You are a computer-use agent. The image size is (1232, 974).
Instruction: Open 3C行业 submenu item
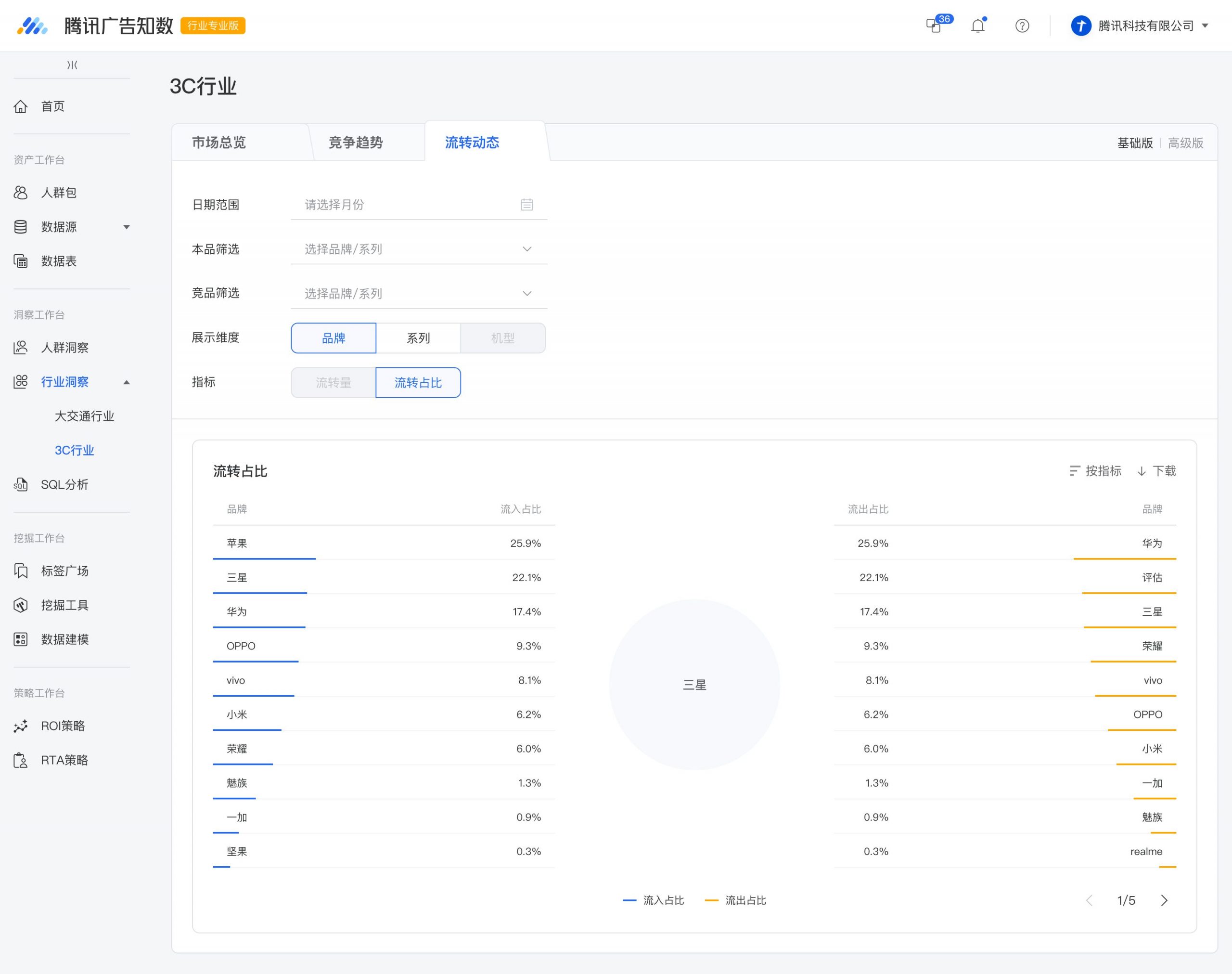[x=74, y=451]
